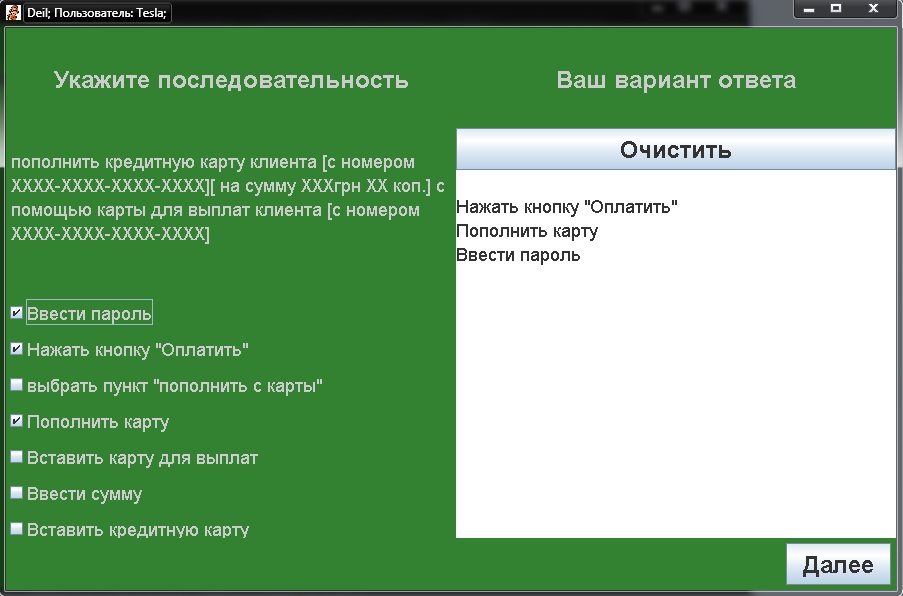
Task: Click the Deil application icon in title bar
Action: (13, 12)
